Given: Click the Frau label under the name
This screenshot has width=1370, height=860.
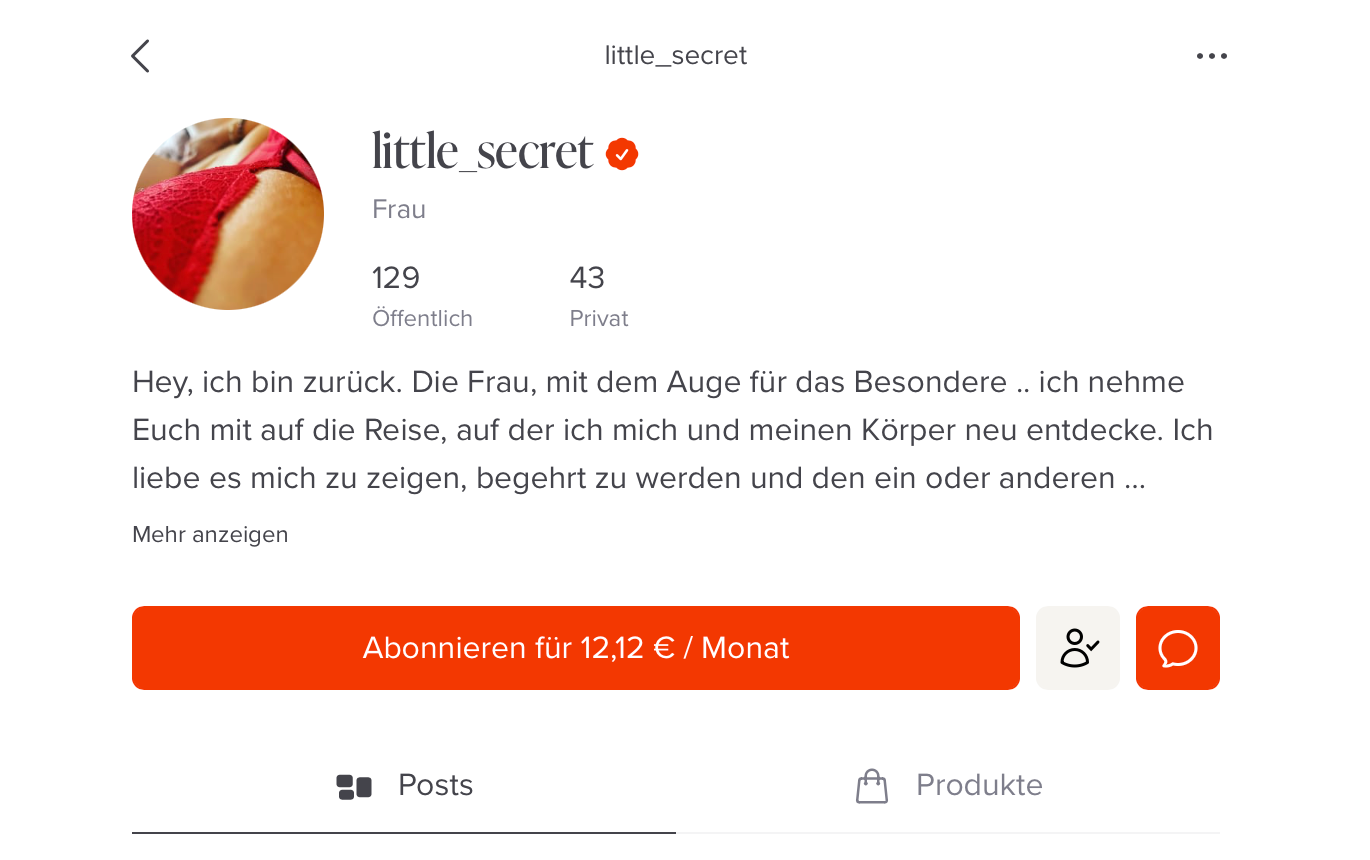Looking at the screenshot, I should pyautogui.click(x=399, y=210).
